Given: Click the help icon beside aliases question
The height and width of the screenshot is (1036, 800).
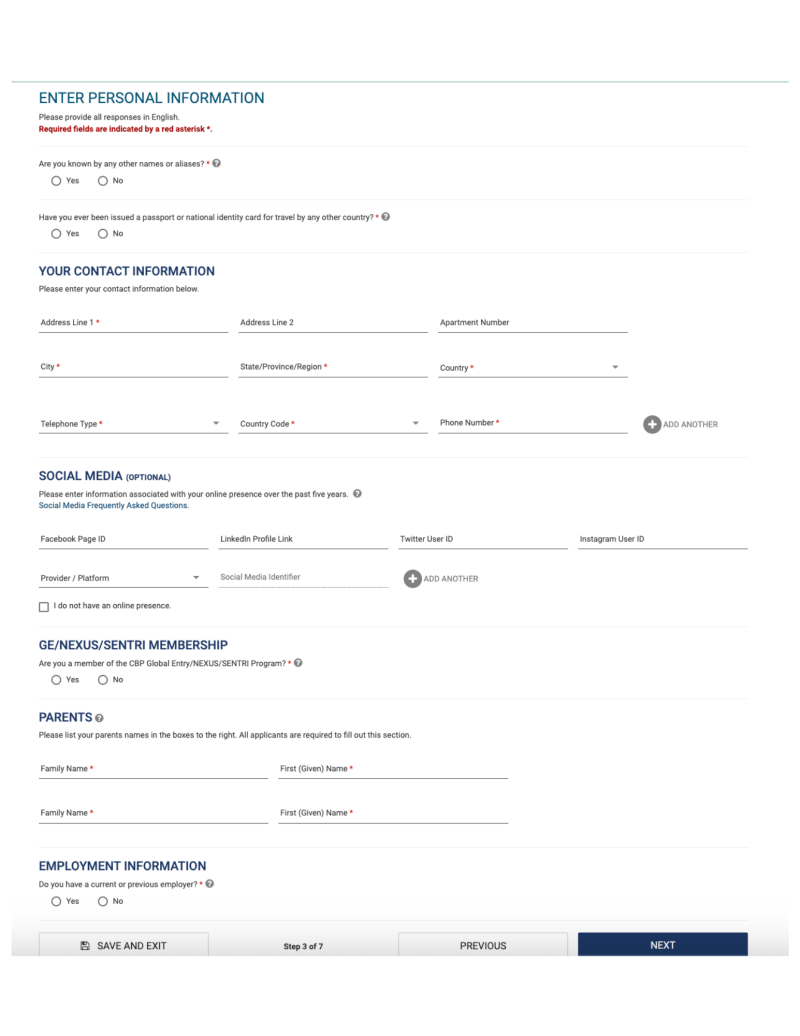Looking at the screenshot, I should [216, 163].
